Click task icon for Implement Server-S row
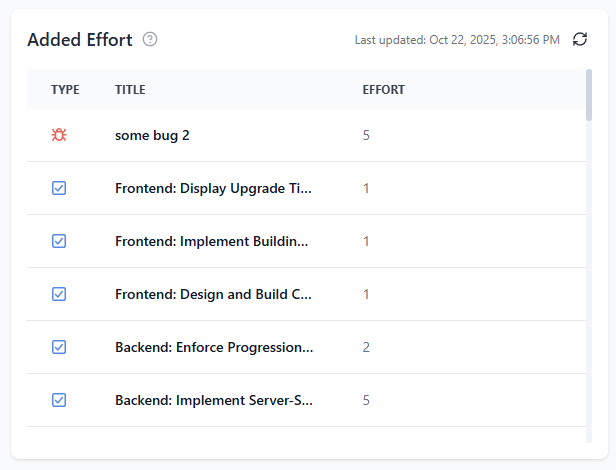 59,400
